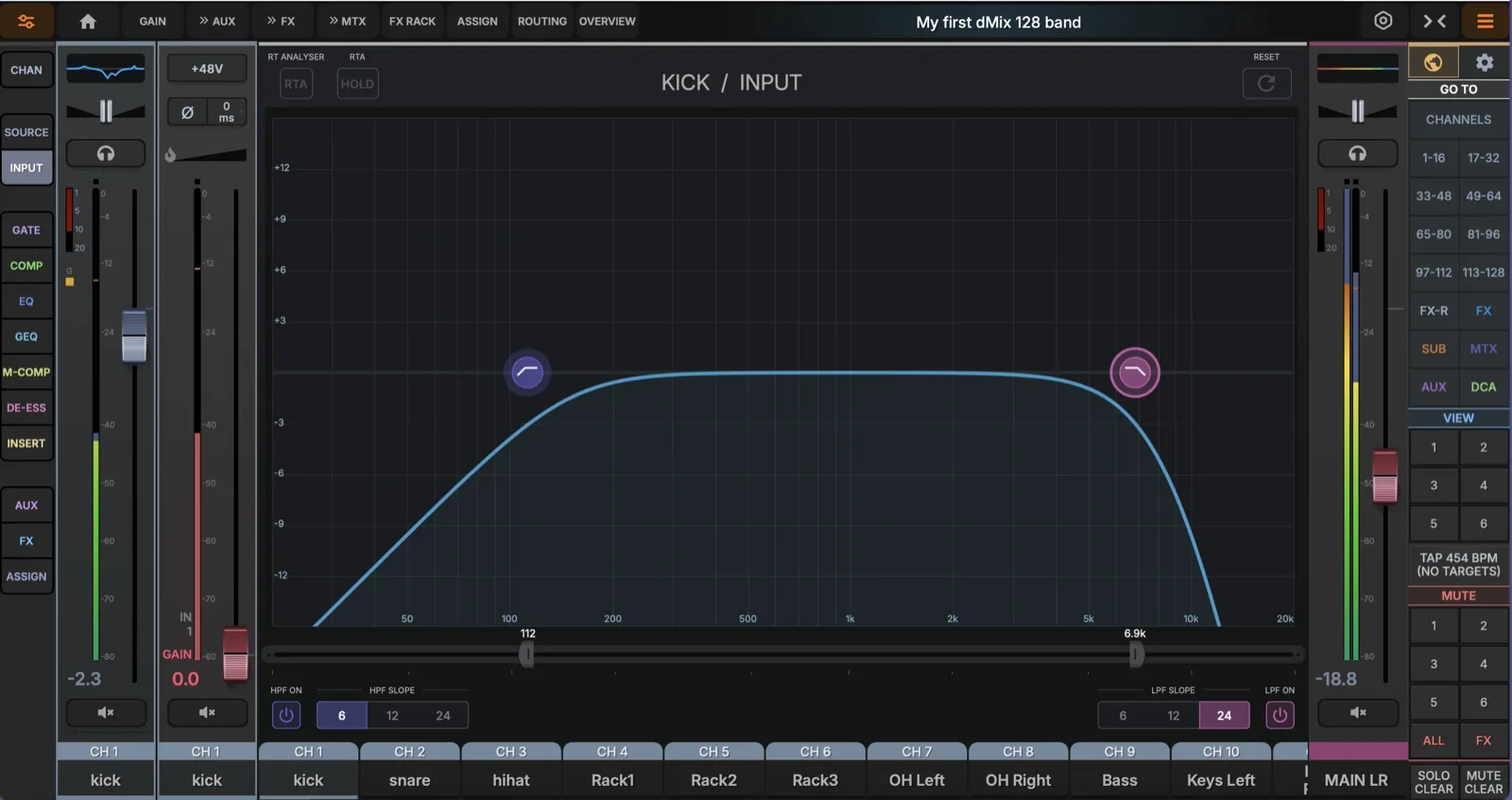Set LPF slope to 12

tap(1174, 715)
